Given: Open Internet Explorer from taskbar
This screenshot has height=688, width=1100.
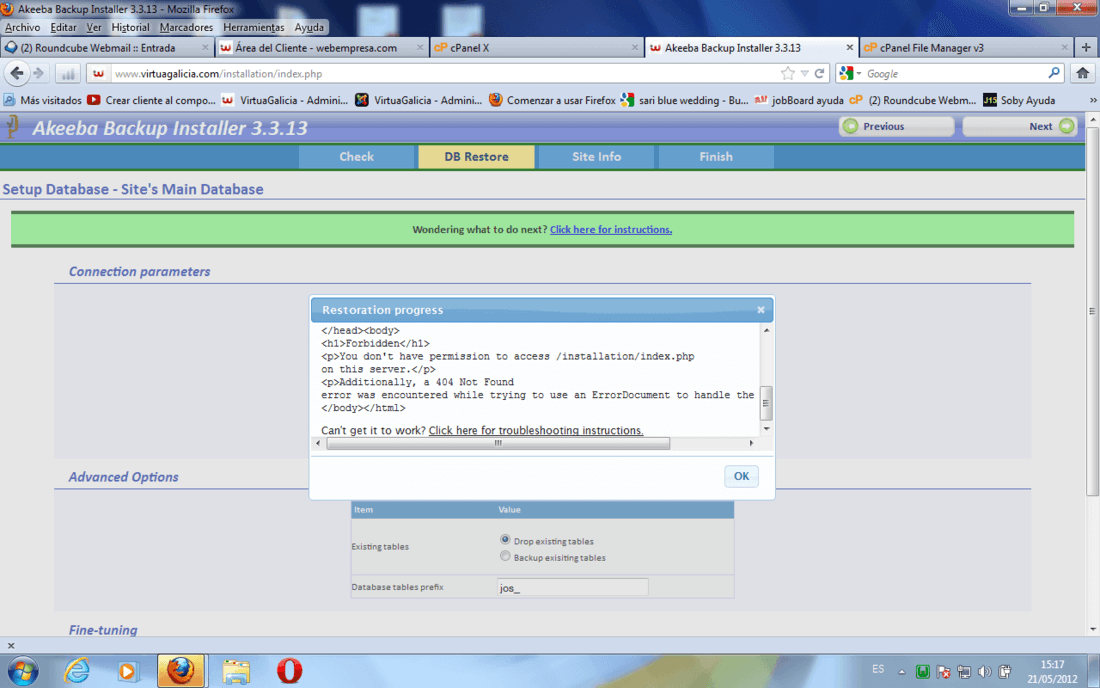Looking at the screenshot, I should click(x=76, y=670).
